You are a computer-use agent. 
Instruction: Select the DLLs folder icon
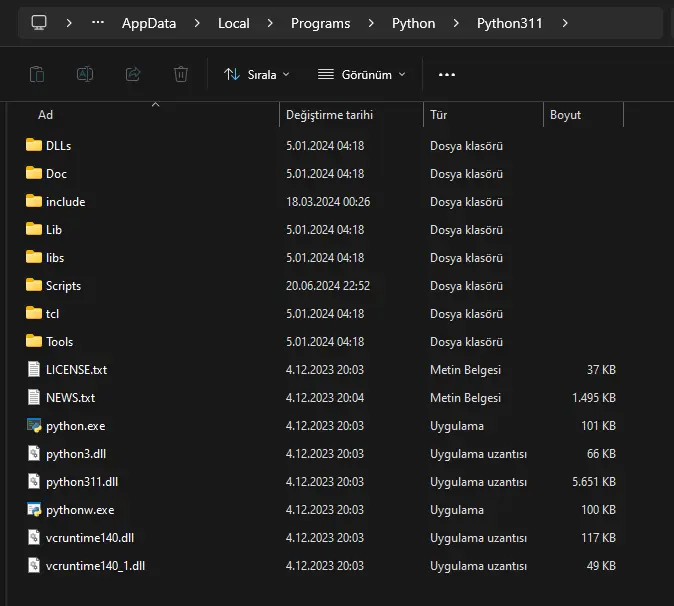[x=34, y=145]
